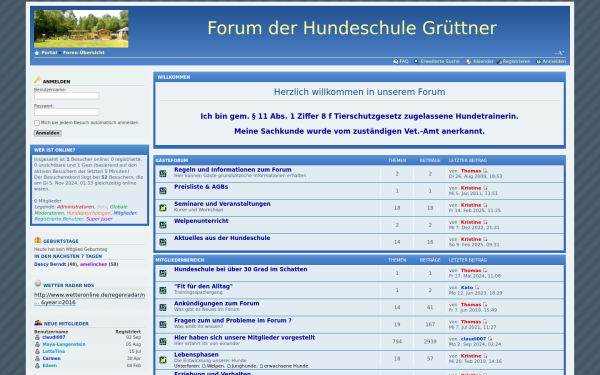Open latest post icon in Seminare und Veranstaltungen row
Image resolution: width=600 pixels, height=375 pixels.
485,205
